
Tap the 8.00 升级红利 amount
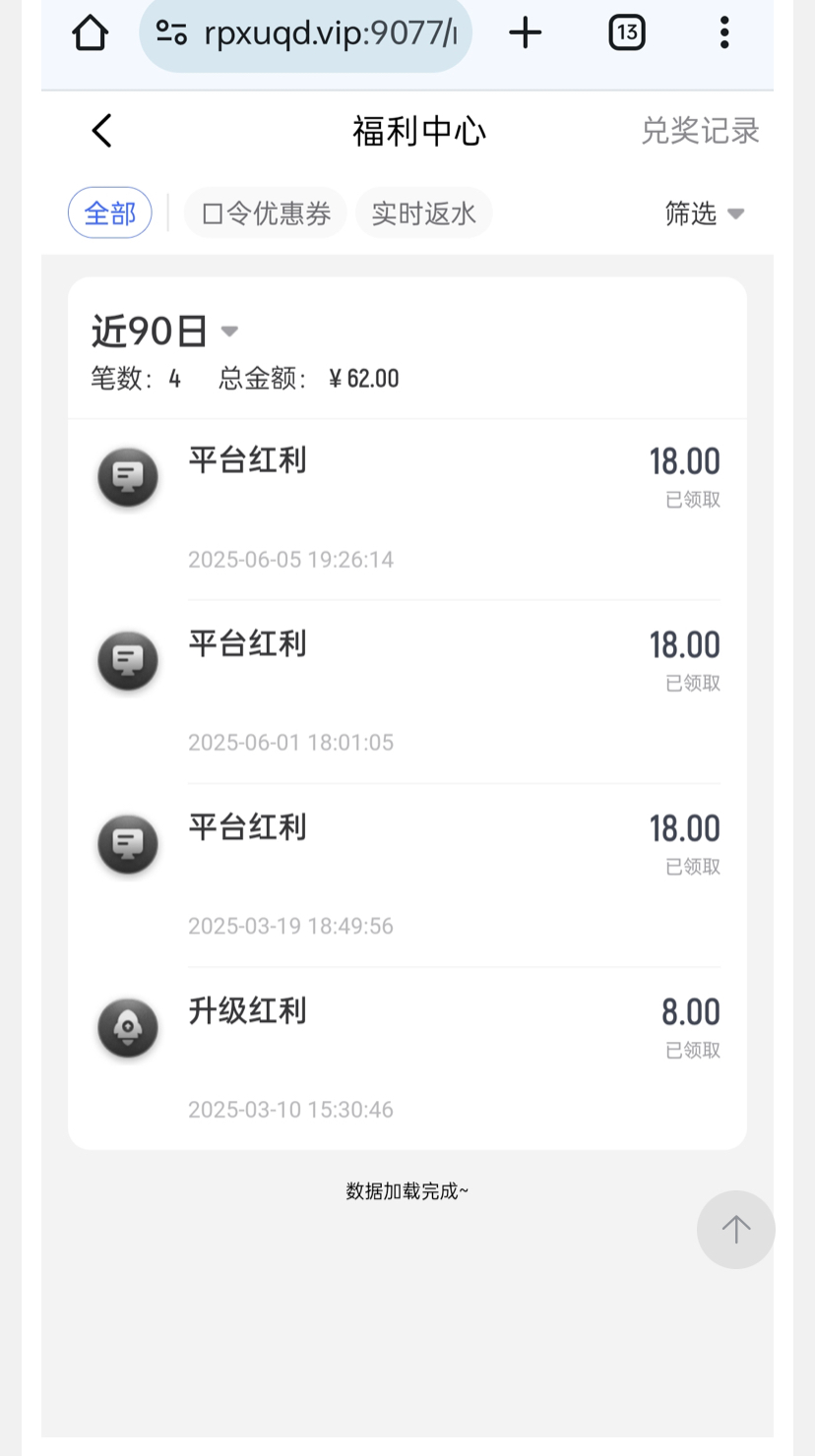[690, 1012]
